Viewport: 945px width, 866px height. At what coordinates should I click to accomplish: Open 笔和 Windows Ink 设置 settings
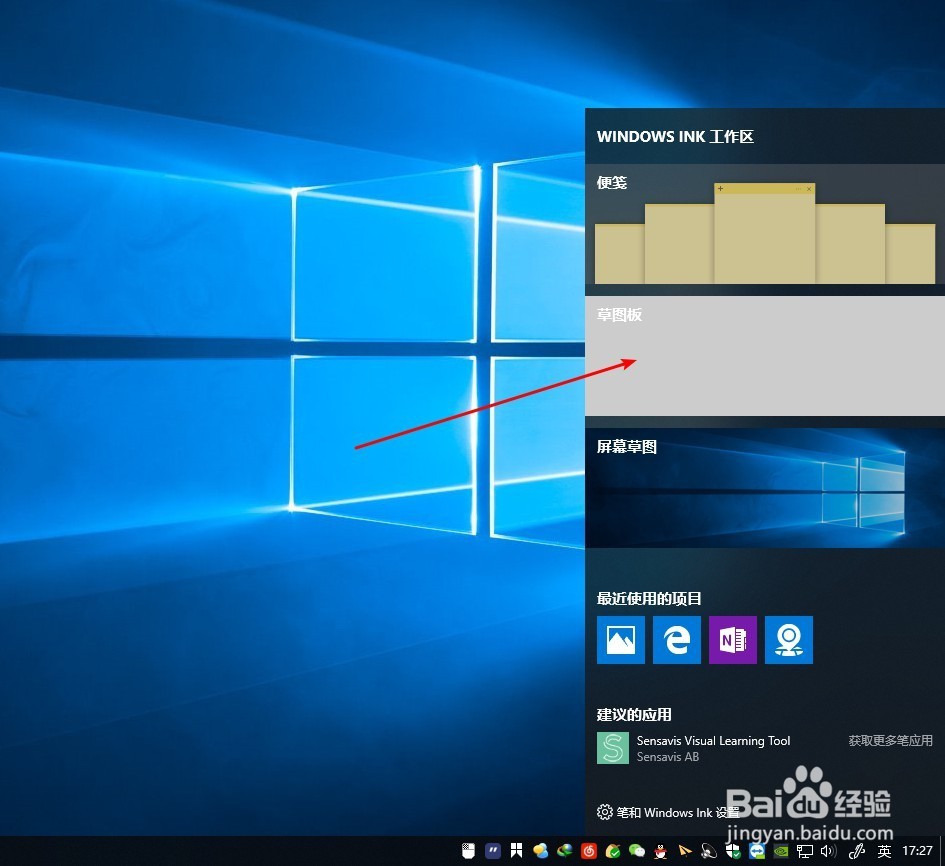pos(668,812)
